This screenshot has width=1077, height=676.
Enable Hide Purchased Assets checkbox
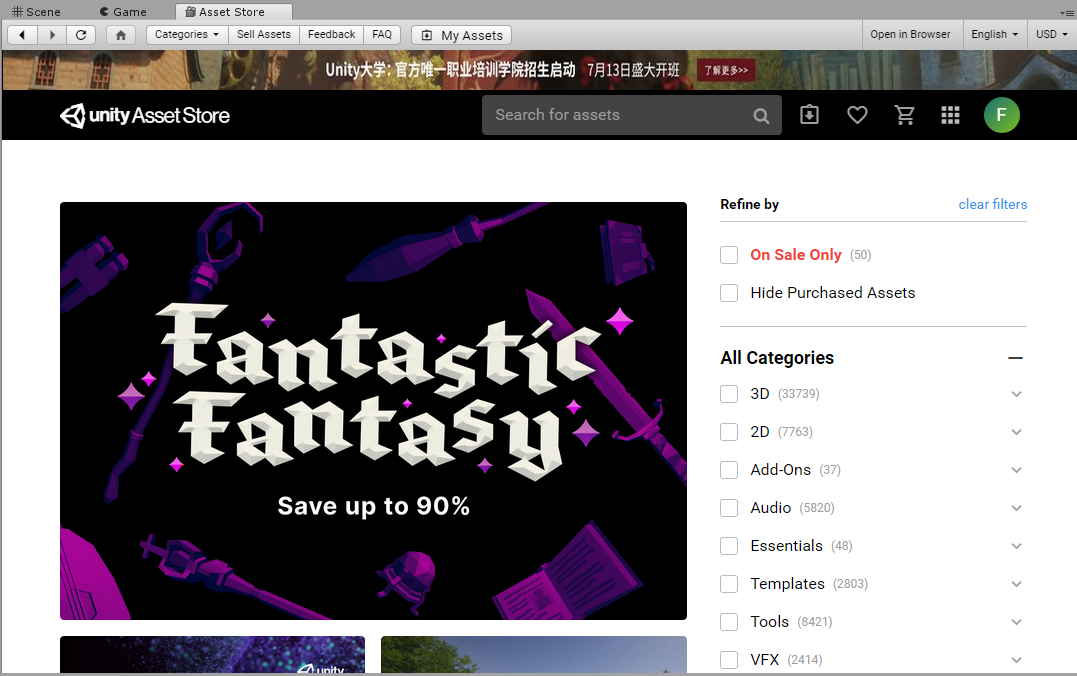click(729, 293)
